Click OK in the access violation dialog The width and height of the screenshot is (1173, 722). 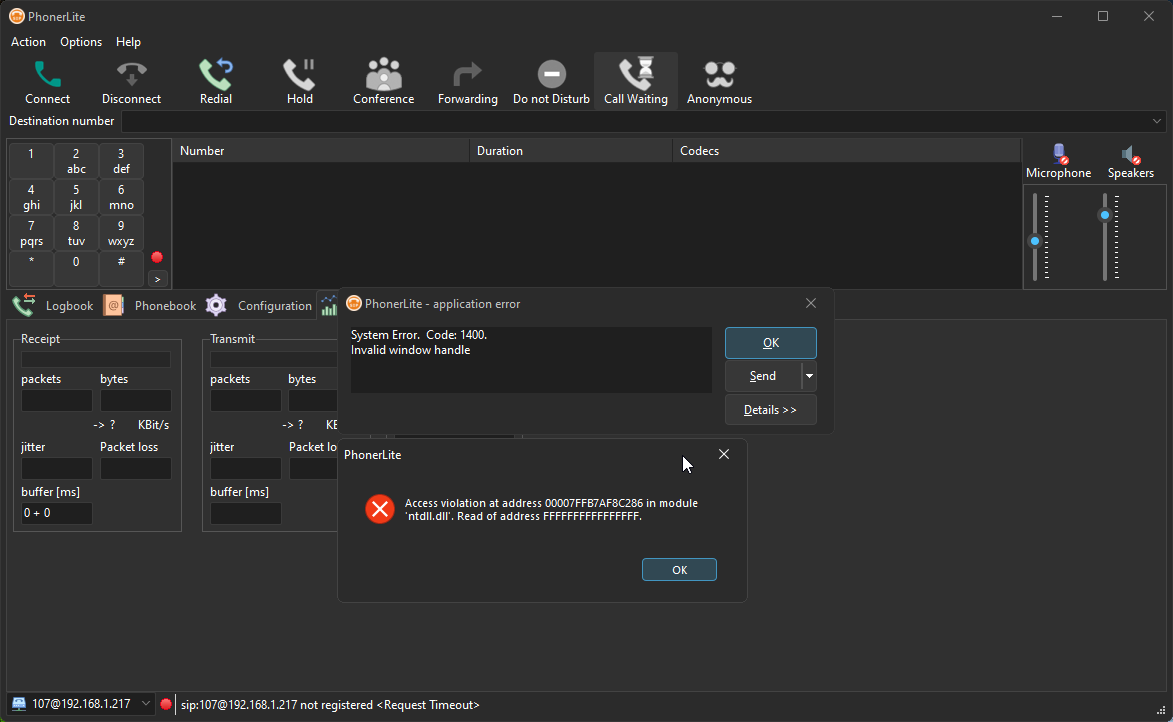tap(679, 570)
